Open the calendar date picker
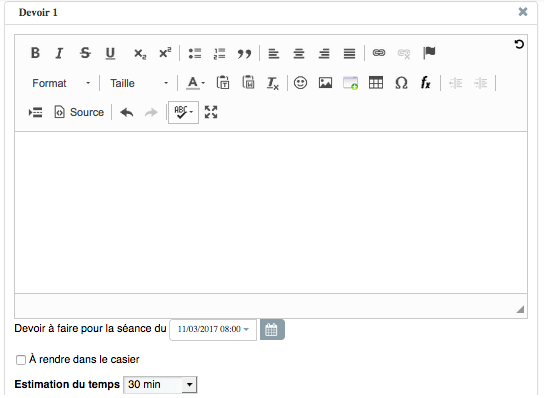 (x=272, y=329)
